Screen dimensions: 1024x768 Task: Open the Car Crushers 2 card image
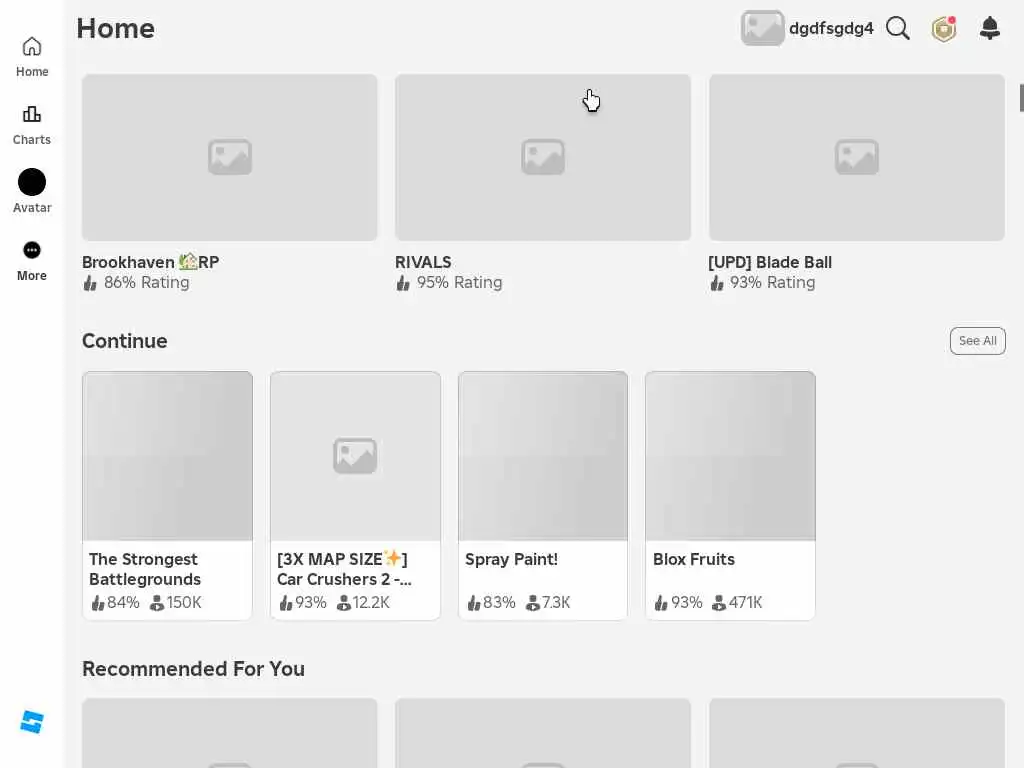coord(355,456)
